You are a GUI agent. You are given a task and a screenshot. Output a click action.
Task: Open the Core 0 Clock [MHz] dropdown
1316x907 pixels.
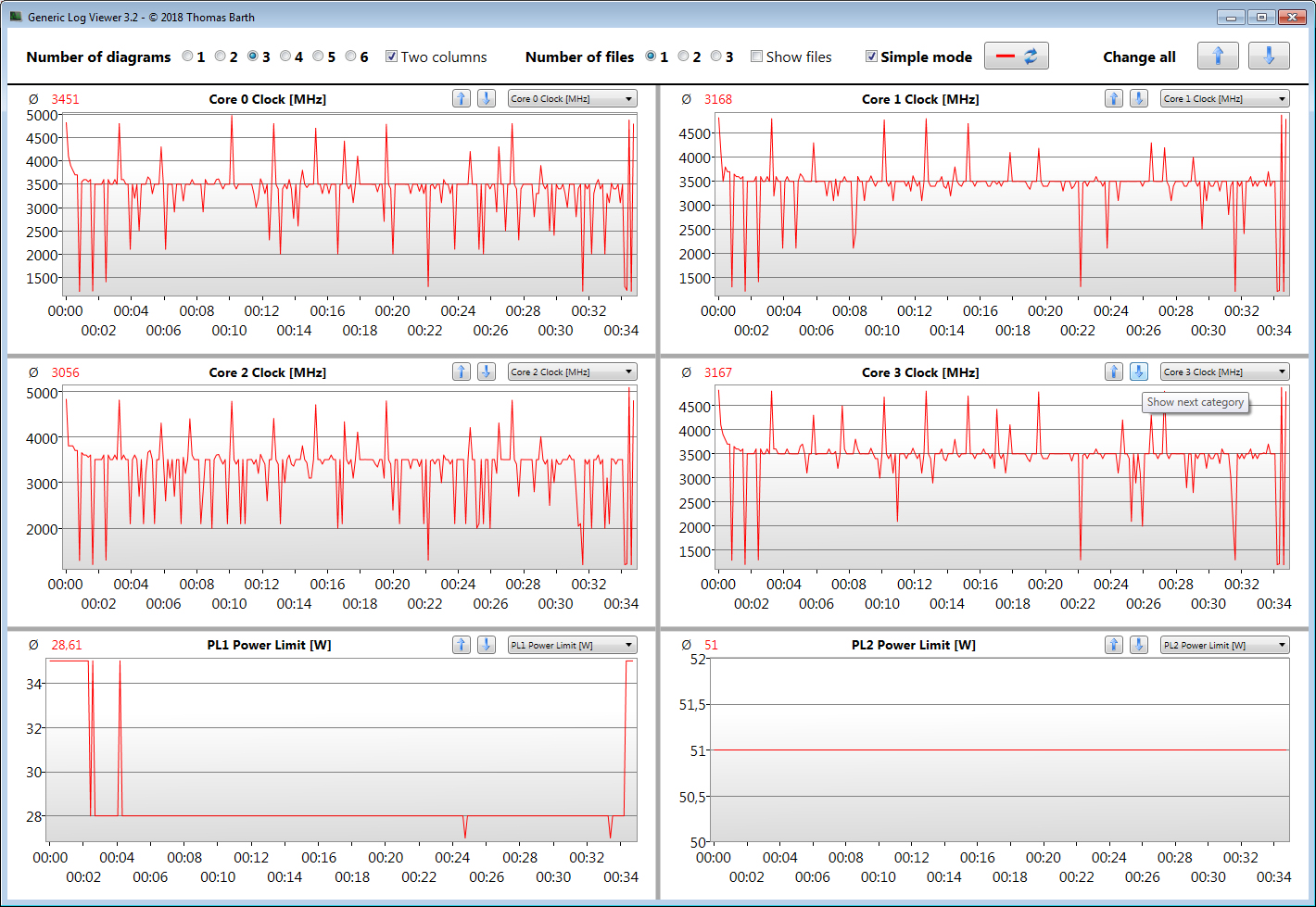pyautogui.click(x=572, y=99)
